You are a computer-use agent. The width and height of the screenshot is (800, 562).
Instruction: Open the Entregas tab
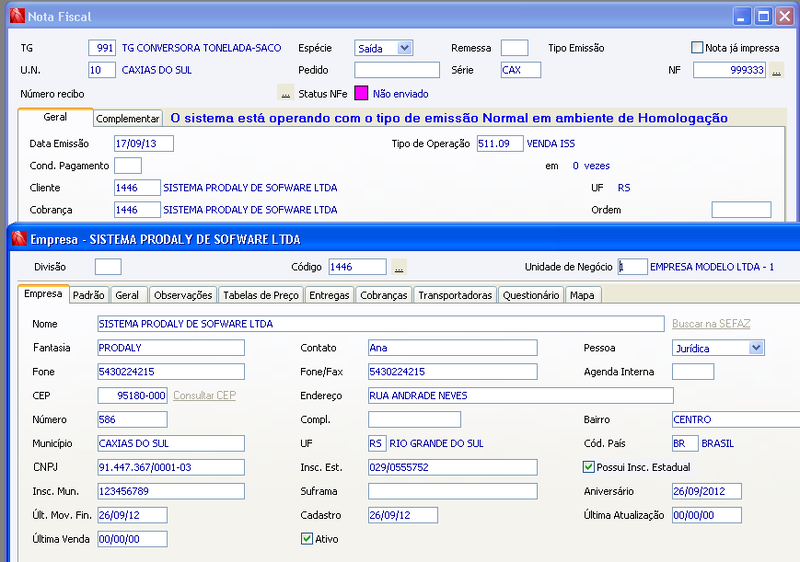click(330, 295)
